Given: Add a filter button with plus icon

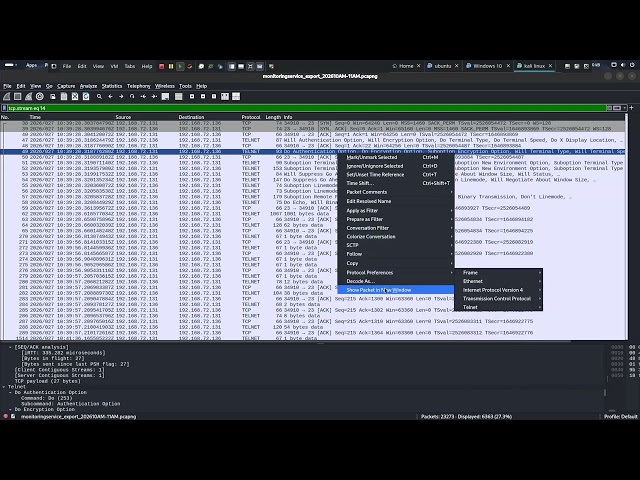Looking at the screenshot, I should 632,108.
